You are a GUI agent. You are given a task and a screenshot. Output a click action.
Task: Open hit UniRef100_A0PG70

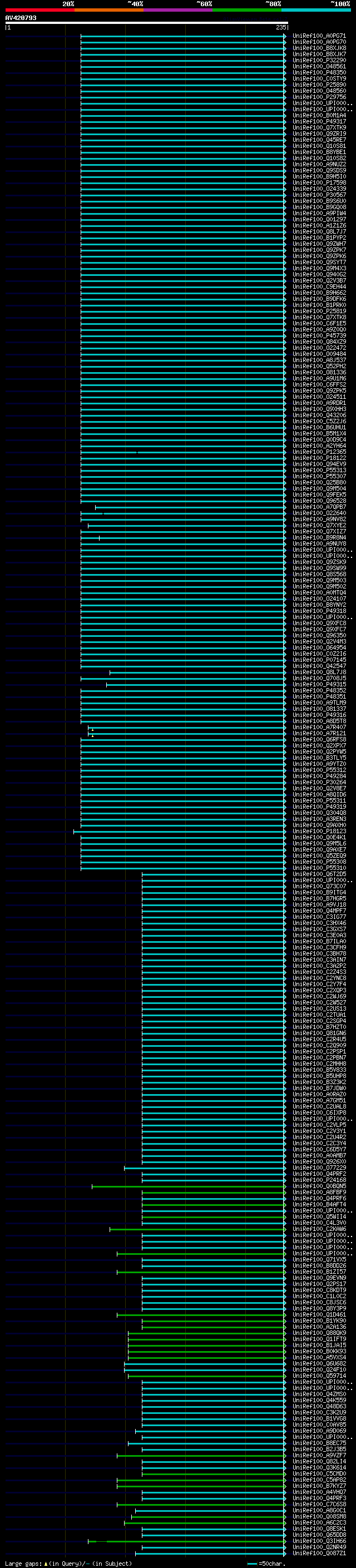tap(319, 42)
